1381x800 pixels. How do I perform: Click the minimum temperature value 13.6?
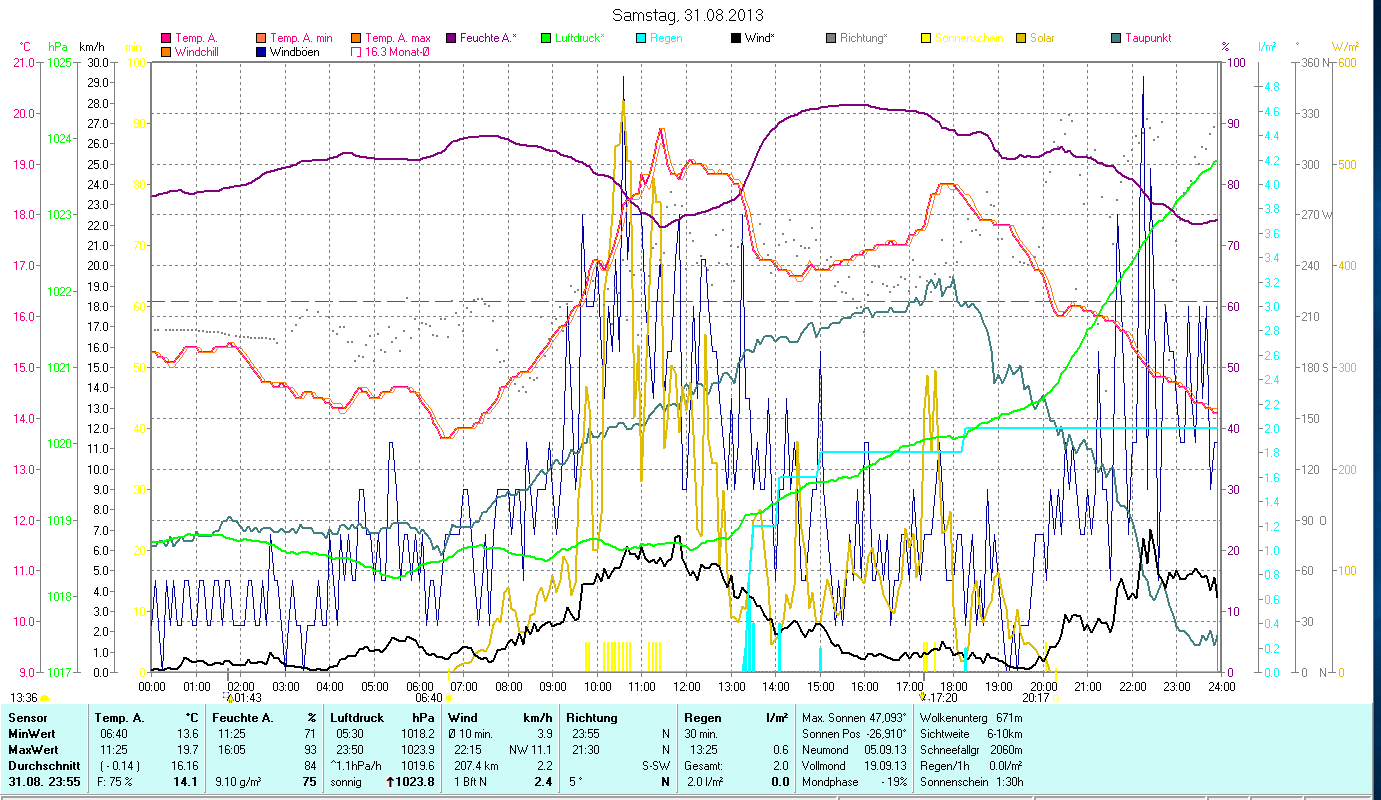[187, 734]
